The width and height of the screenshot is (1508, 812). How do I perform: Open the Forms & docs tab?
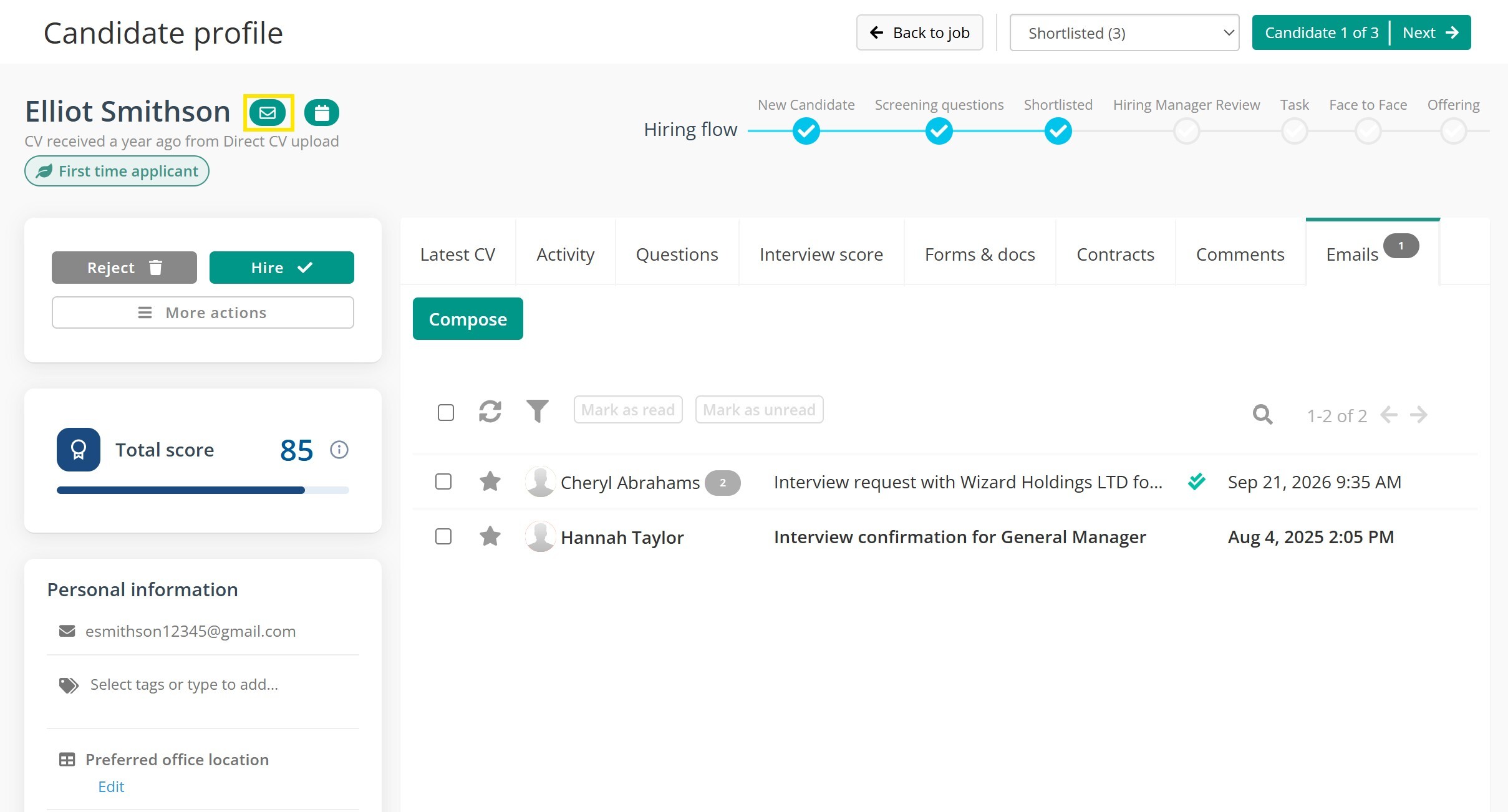[x=980, y=254]
